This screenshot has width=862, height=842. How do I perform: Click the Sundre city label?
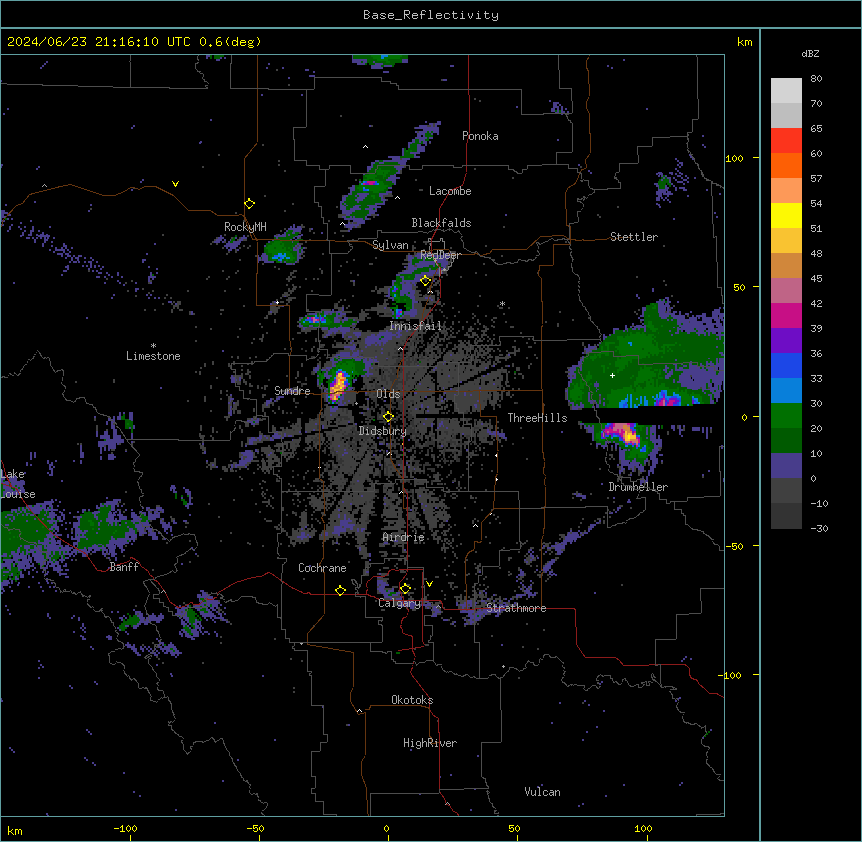point(292,391)
